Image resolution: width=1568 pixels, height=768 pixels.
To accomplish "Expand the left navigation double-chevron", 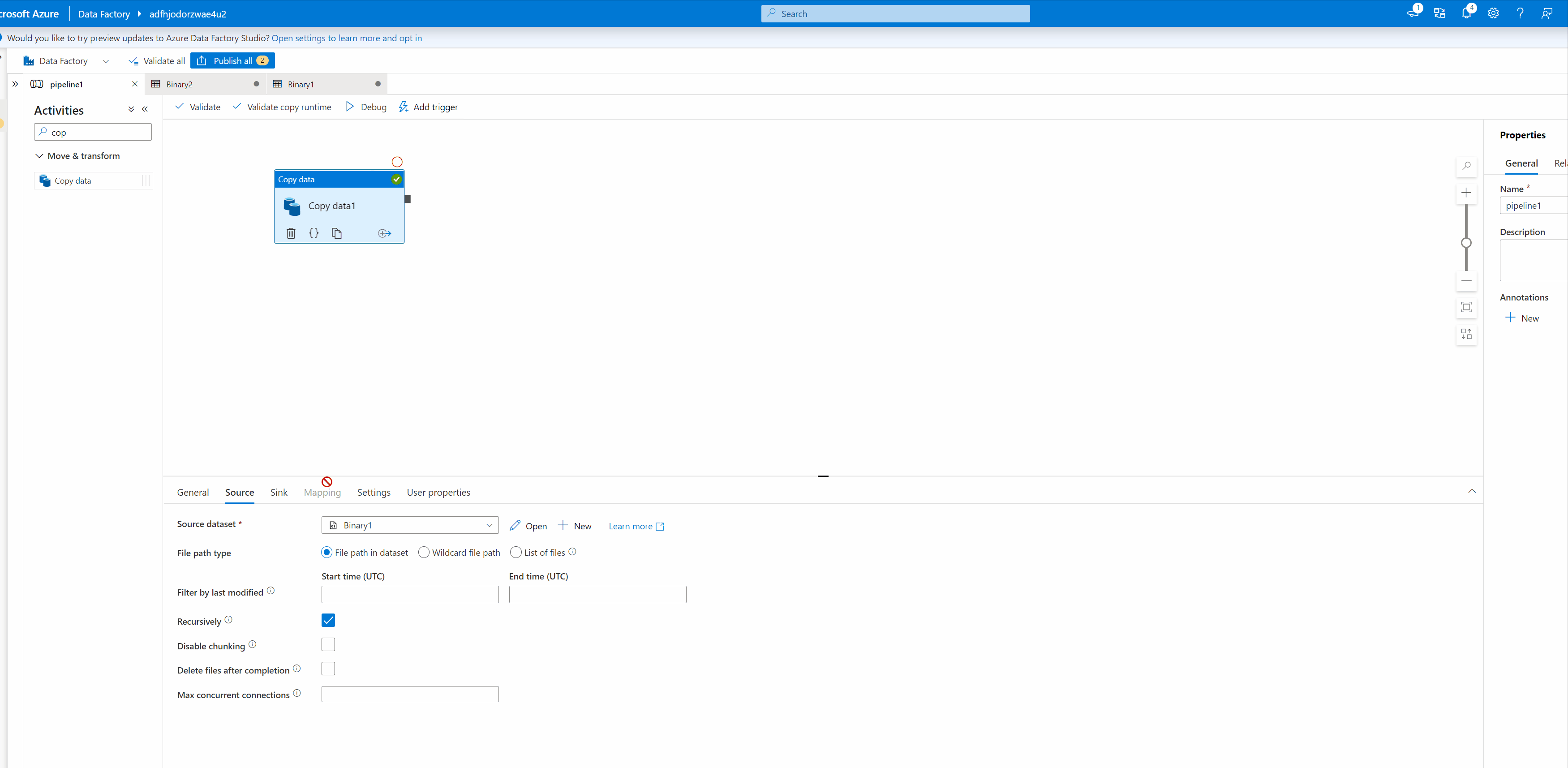I will coord(15,84).
